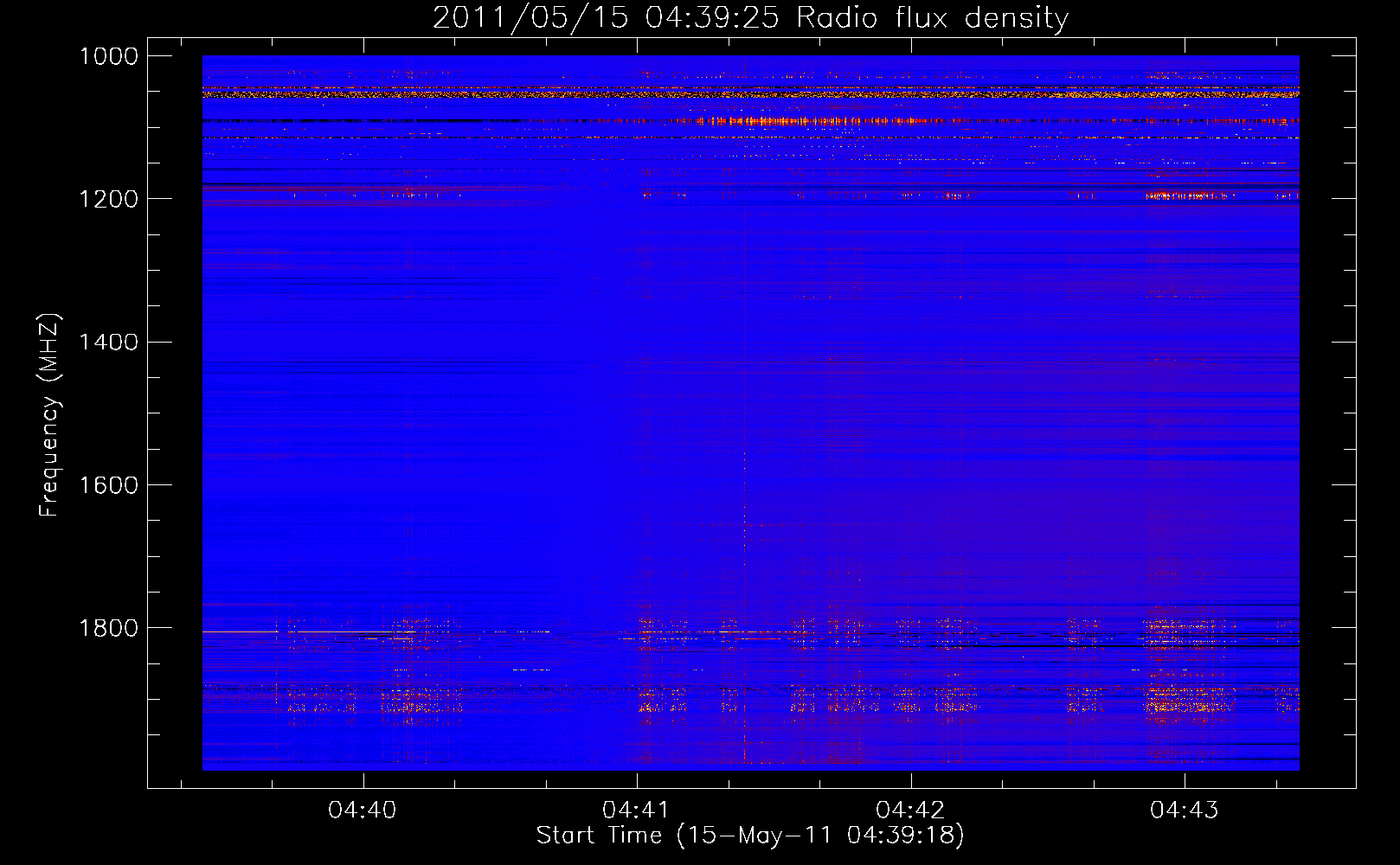Click the plot title '2011/05/15 04:39:25 Radio flux density'
Image resolution: width=1400 pixels, height=865 pixels.
click(x=750, y=18)
